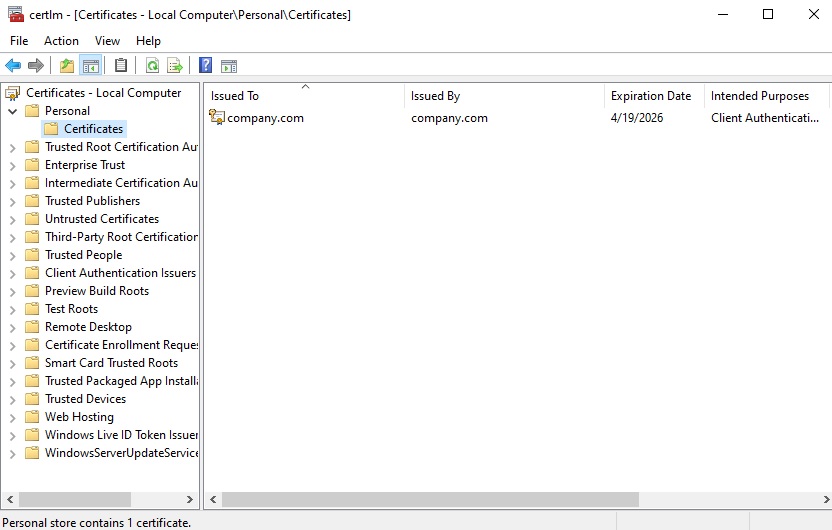Select the Web Hosting folder
This screenshot has height=530, width=832.
point(79,417)
